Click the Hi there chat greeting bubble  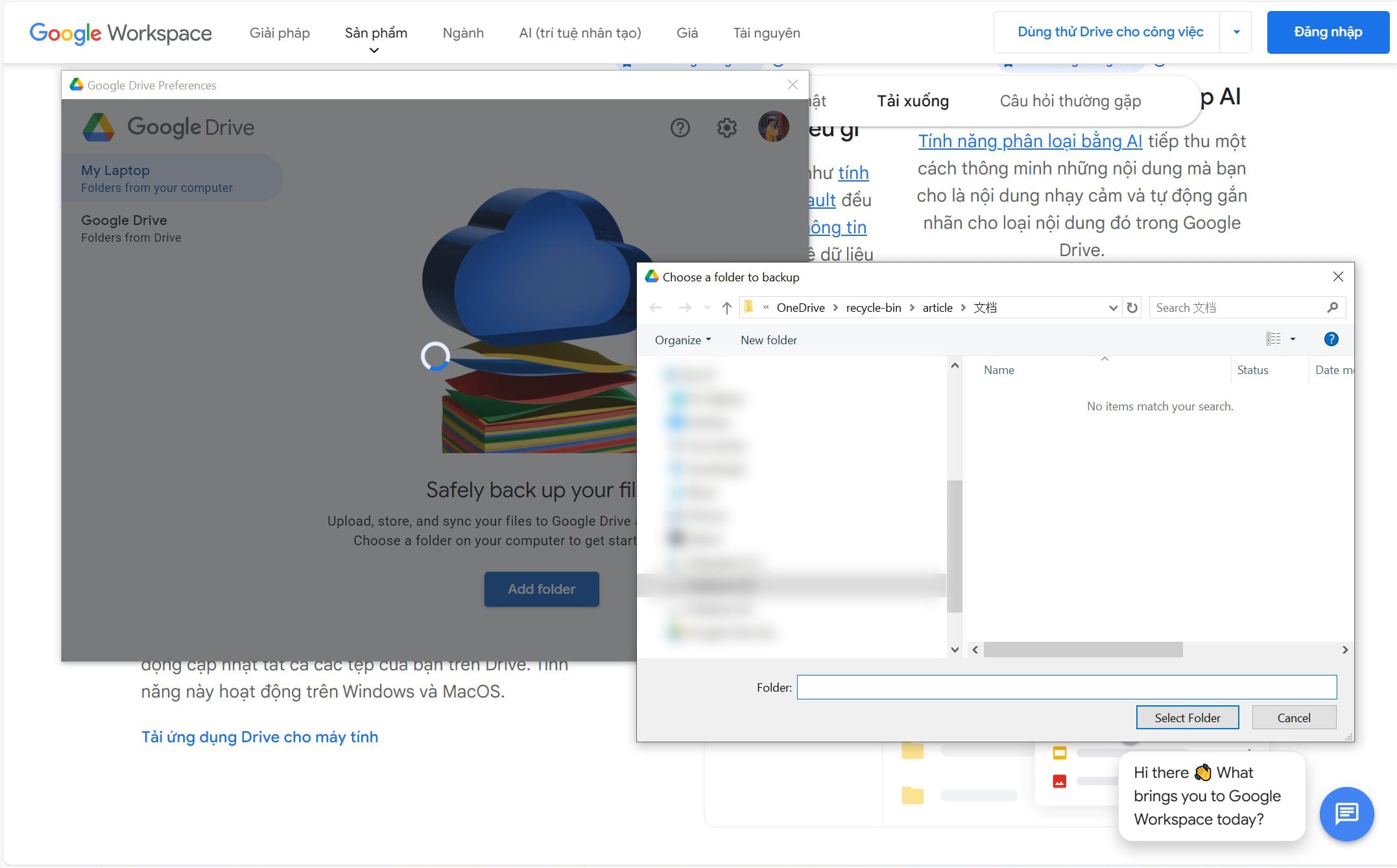click(x=1212, y=796)
